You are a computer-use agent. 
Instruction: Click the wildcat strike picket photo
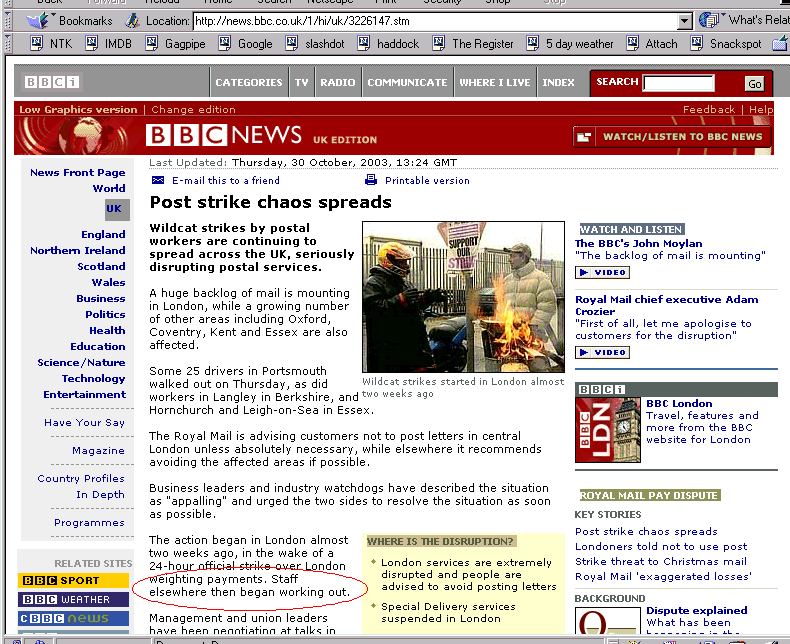click(464, 297)
